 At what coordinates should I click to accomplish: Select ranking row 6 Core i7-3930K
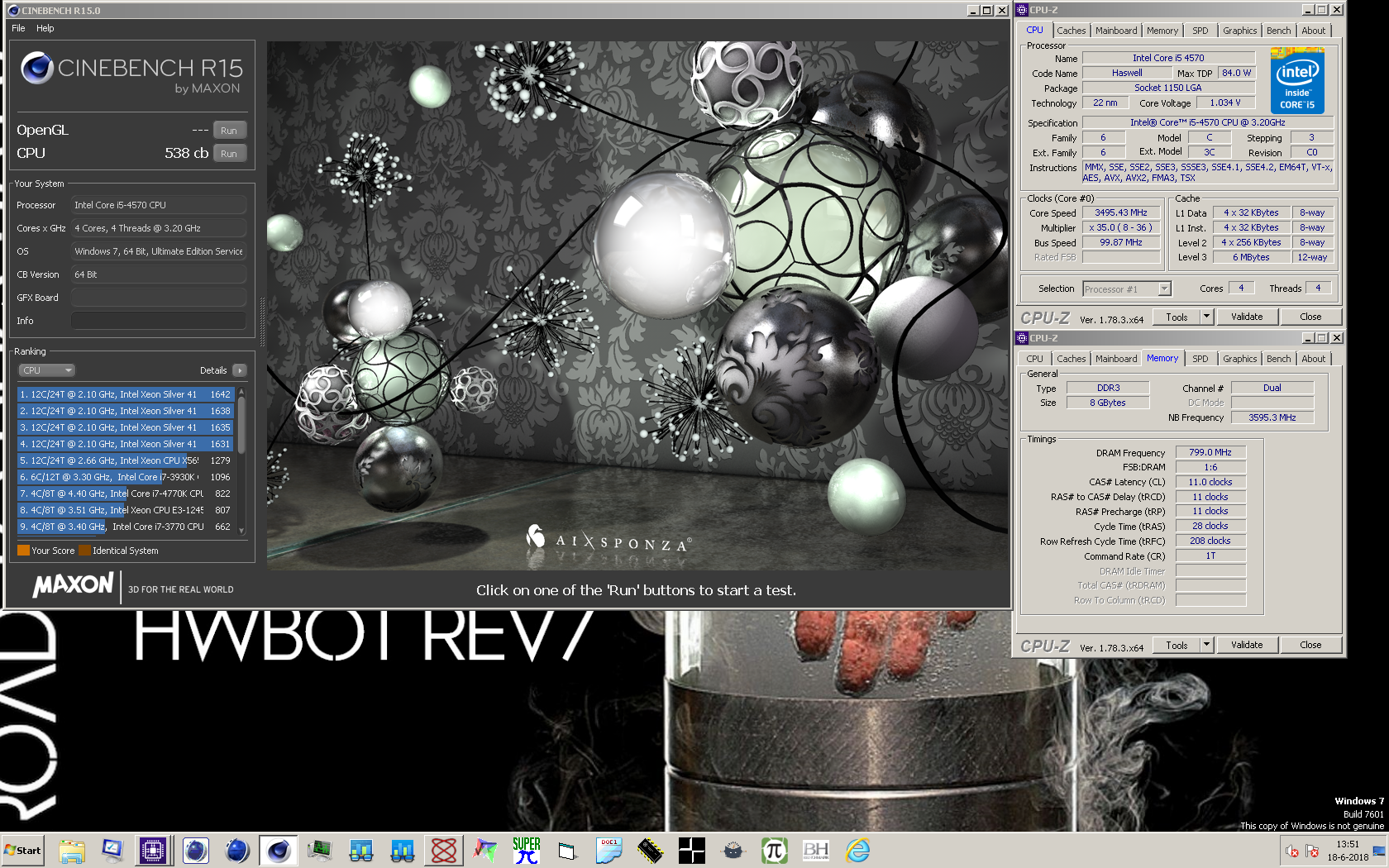(126, 477)
